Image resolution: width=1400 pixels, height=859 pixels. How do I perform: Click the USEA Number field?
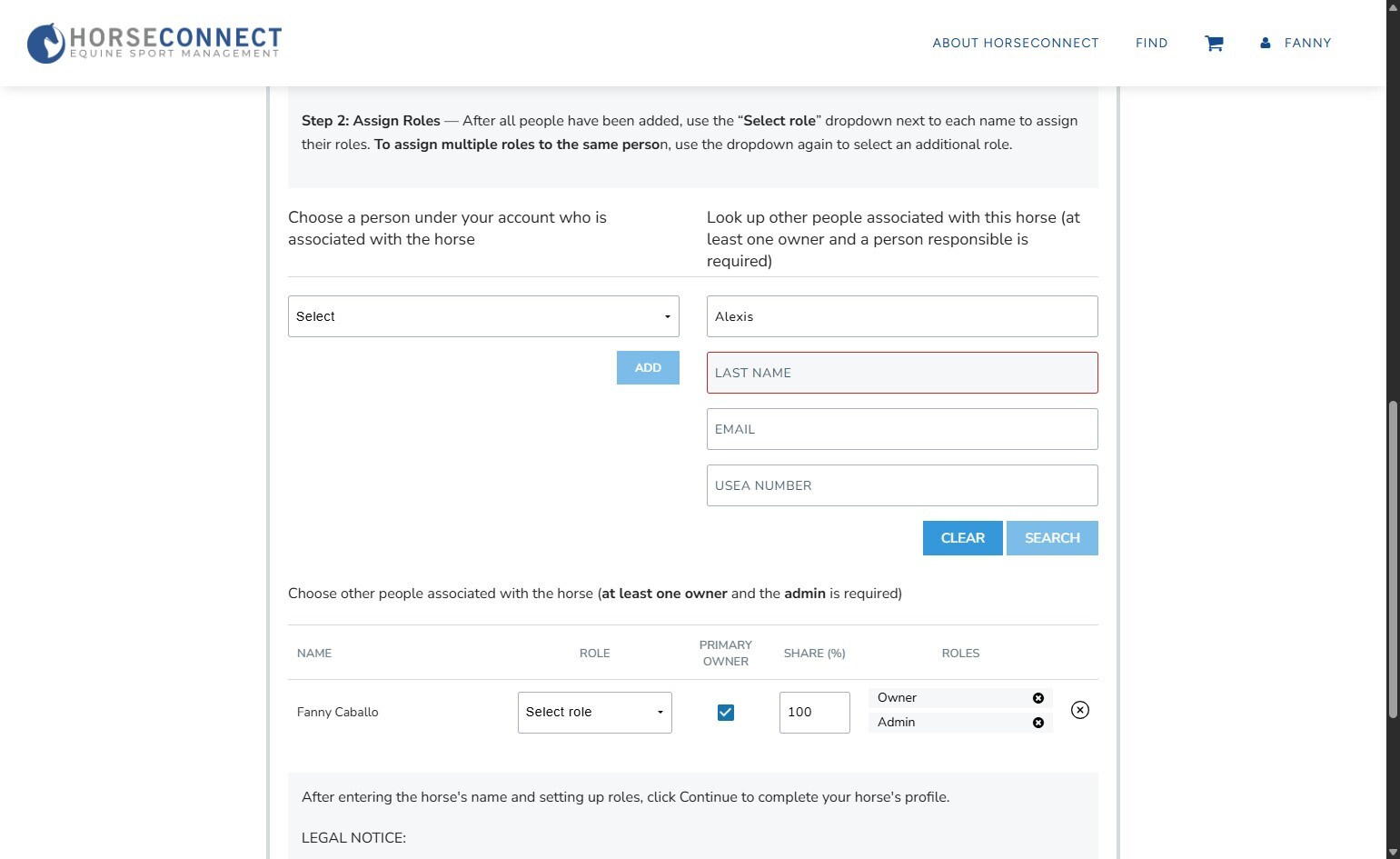tap(902, 485)
